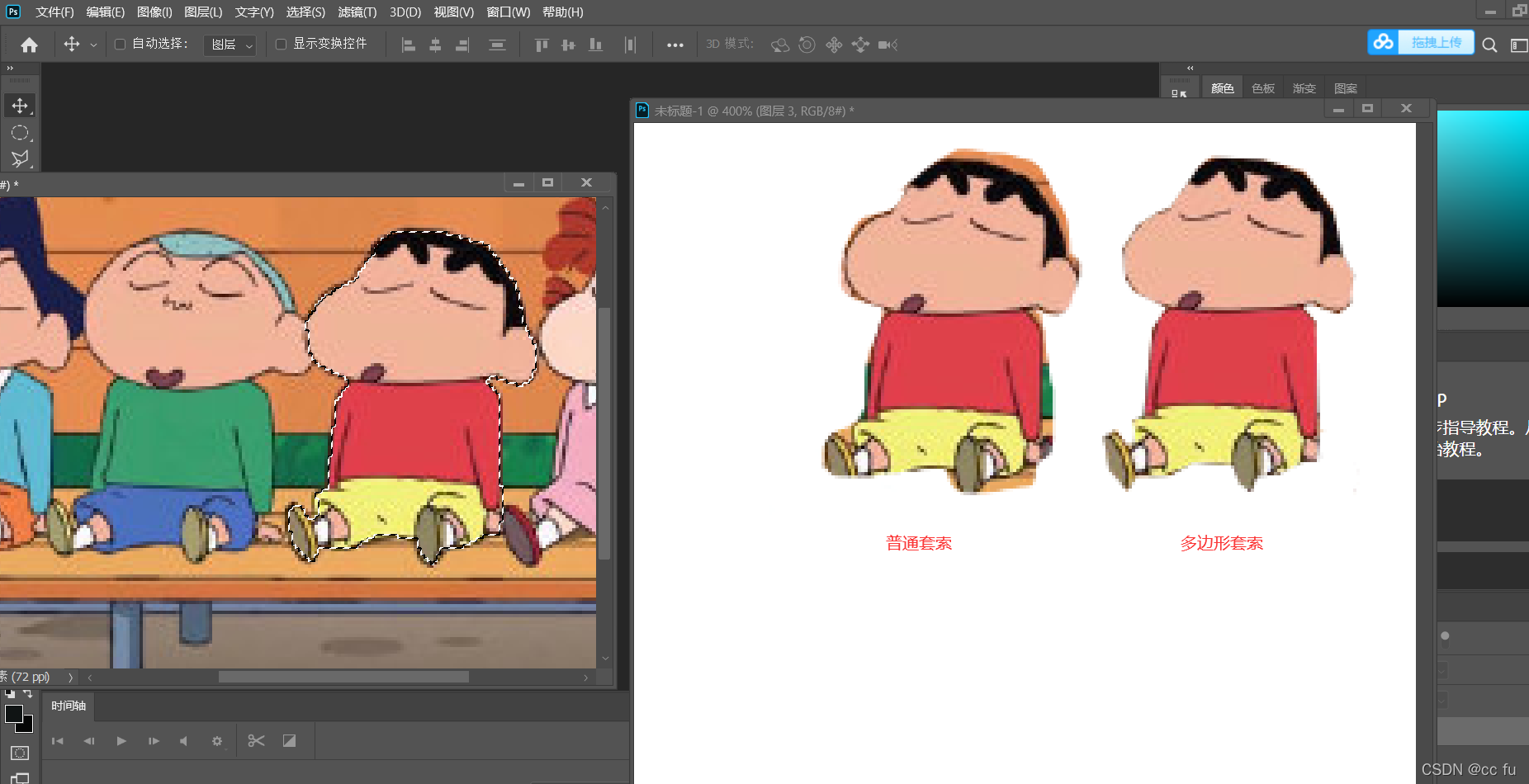The height and width of the screenshot is (784, 1529).
Task: Switch to the 图案 panel tab
Action: coord(1345,88)
